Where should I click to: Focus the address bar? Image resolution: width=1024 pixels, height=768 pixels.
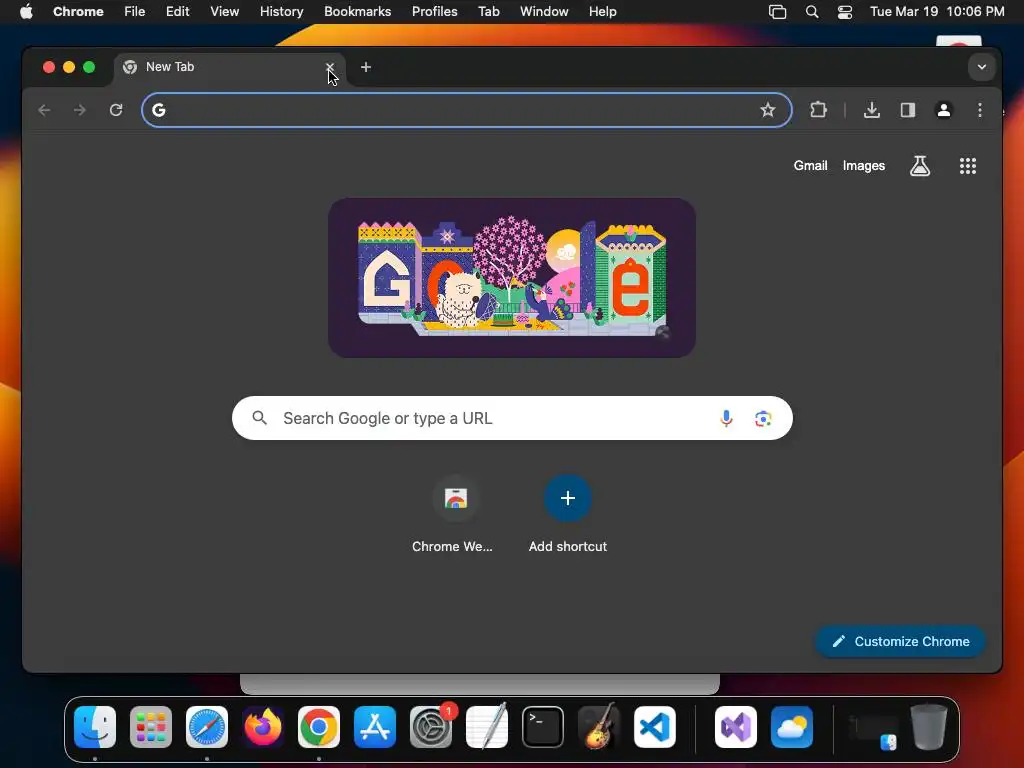coord(466,110)
